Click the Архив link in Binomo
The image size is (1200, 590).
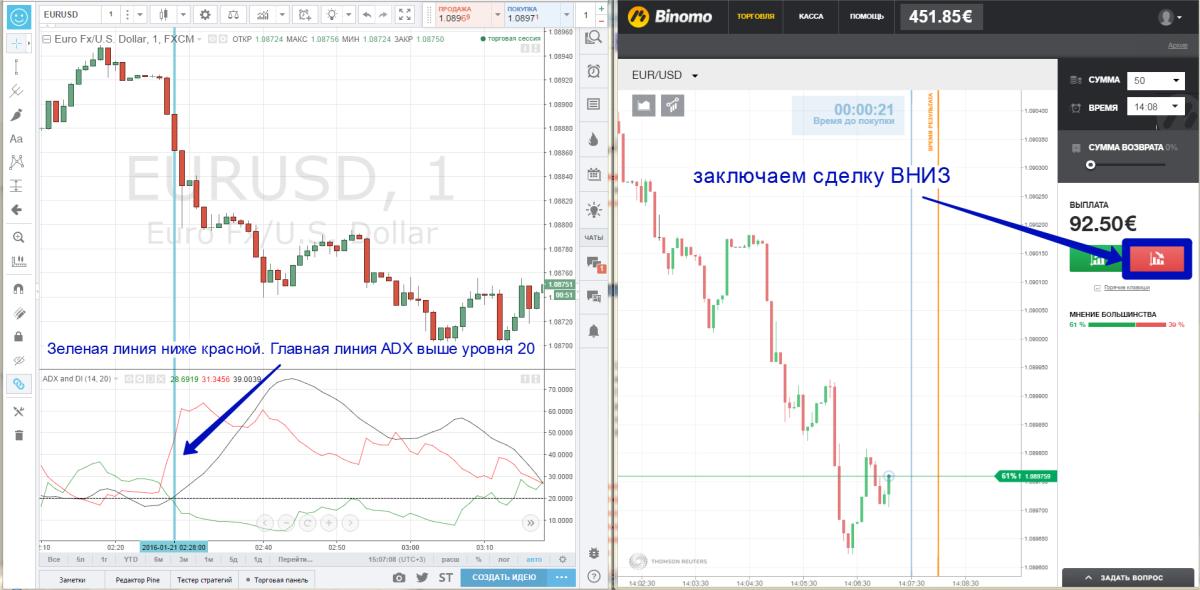click(x=1178, y=46)
